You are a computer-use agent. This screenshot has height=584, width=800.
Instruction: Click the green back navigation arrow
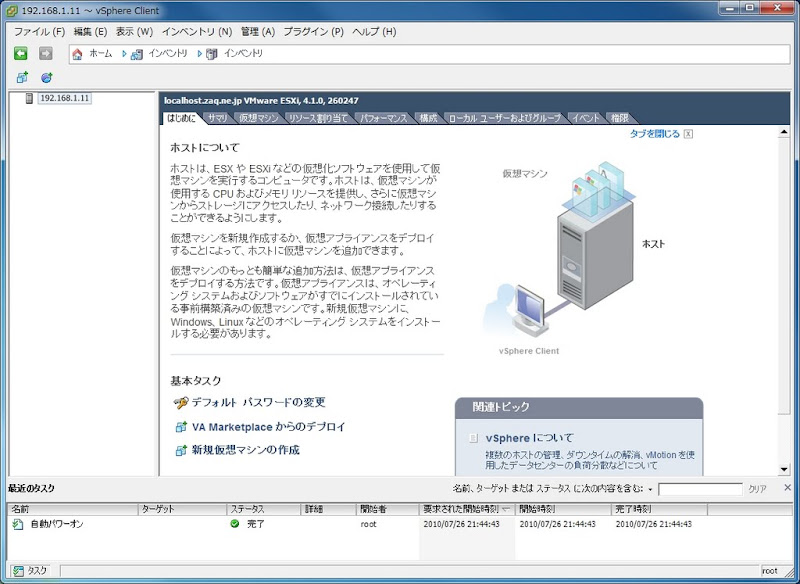click(20, 53)
